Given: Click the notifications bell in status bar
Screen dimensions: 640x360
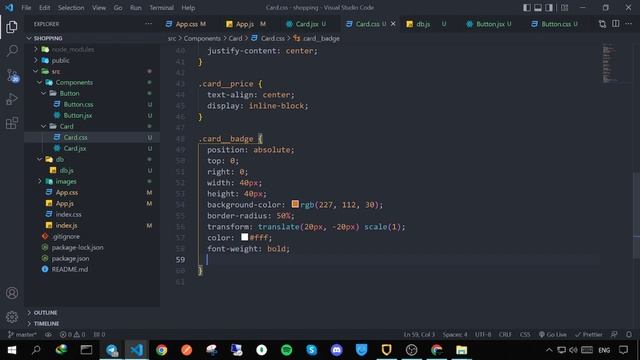Looking at the screenshot, I should pos(629,334).
